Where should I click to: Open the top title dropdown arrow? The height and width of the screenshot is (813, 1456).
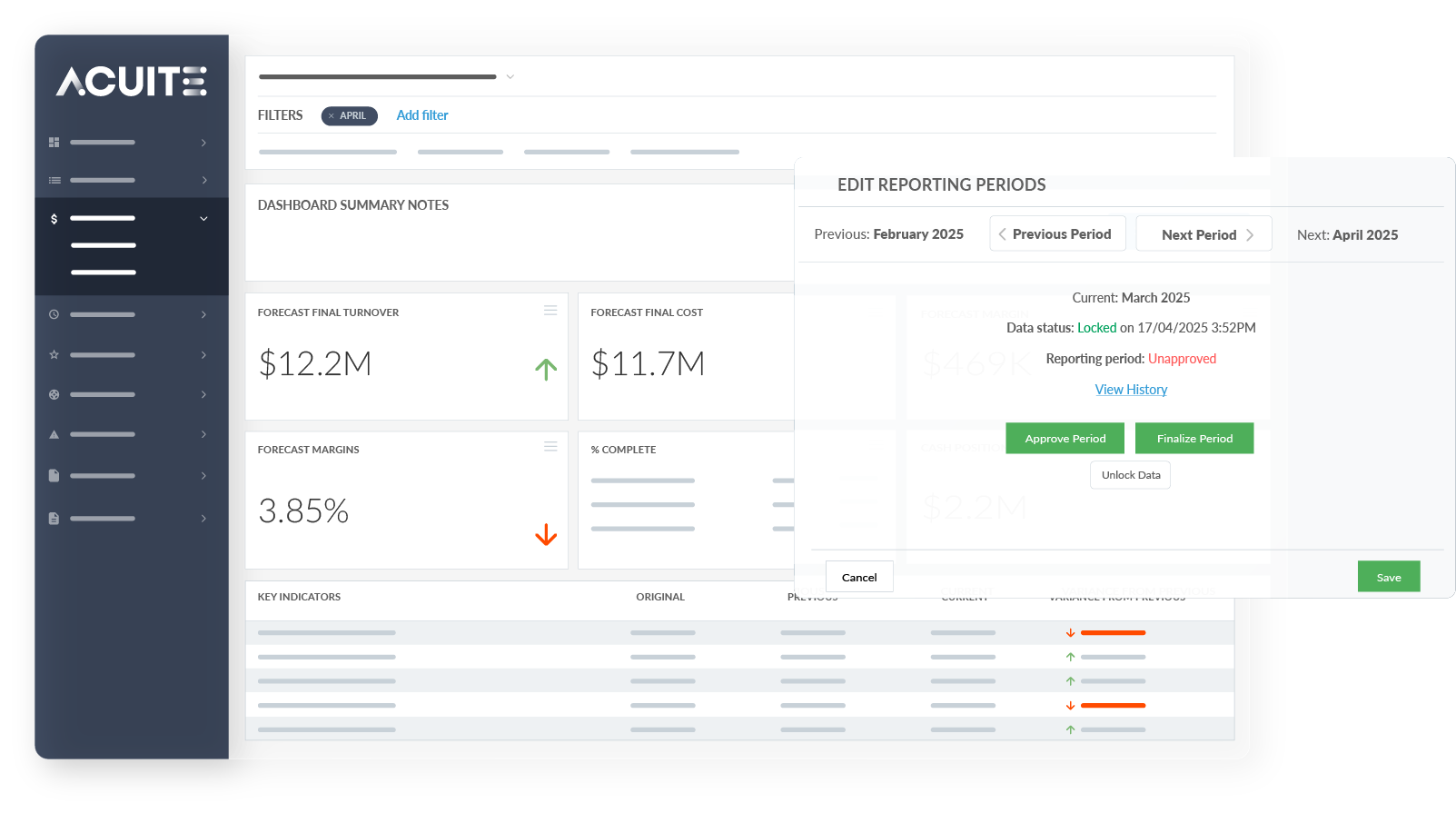[510, 77]
